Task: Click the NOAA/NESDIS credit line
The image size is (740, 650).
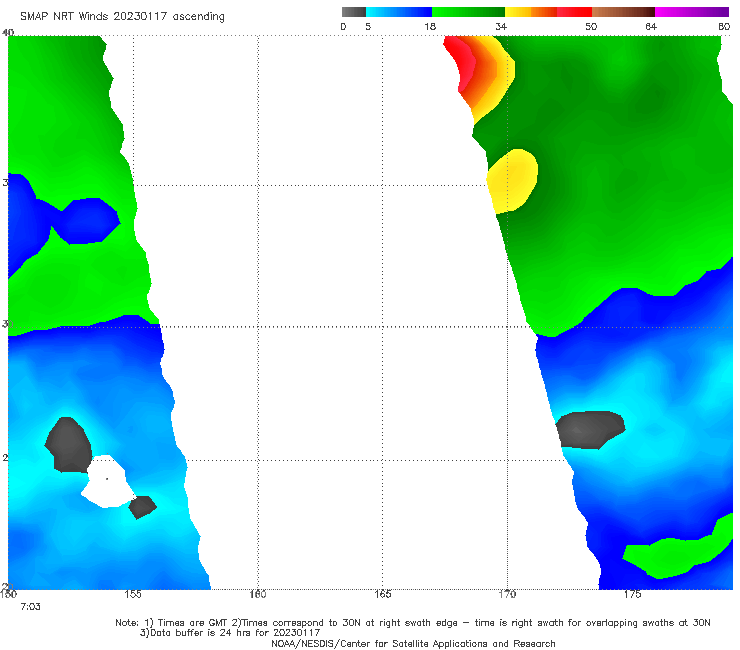Action: pos(413,643)
